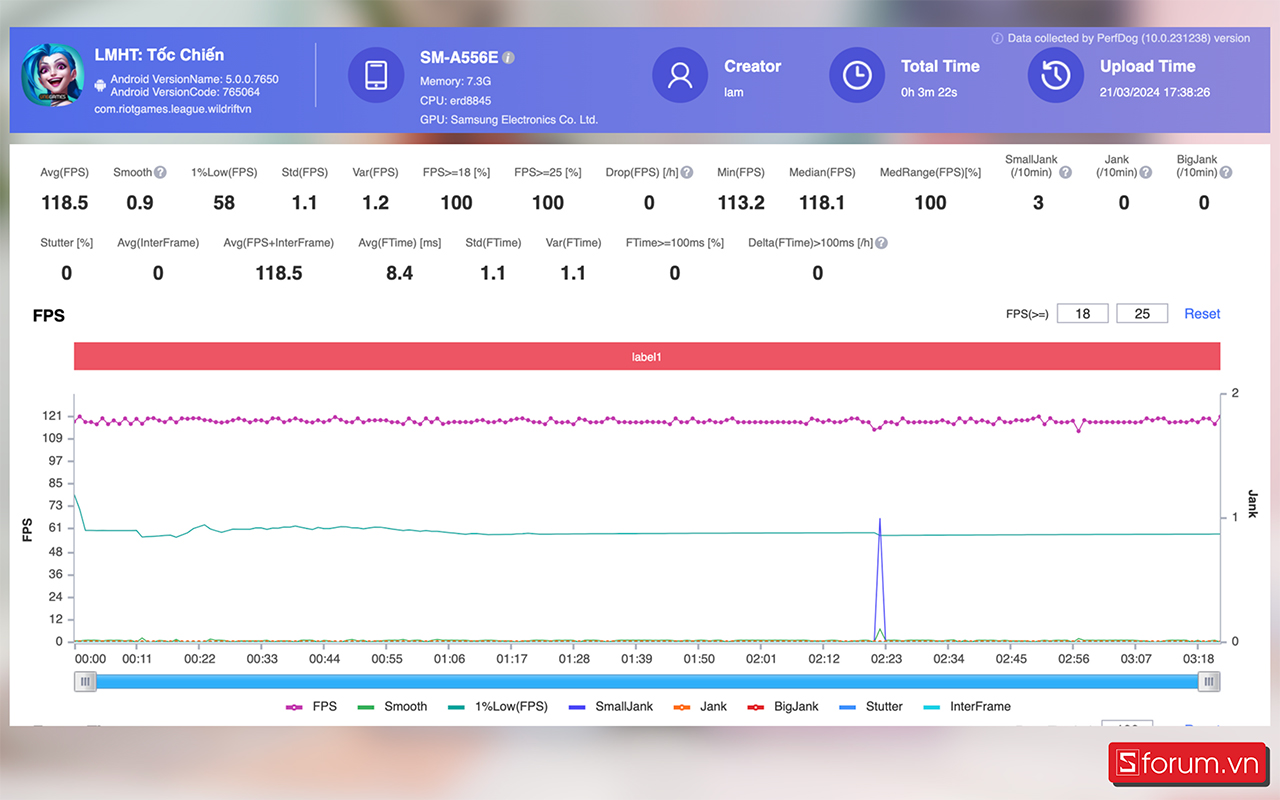1280x800 pixels.
Task: Click the phone device icon
Action: [376, 75]
